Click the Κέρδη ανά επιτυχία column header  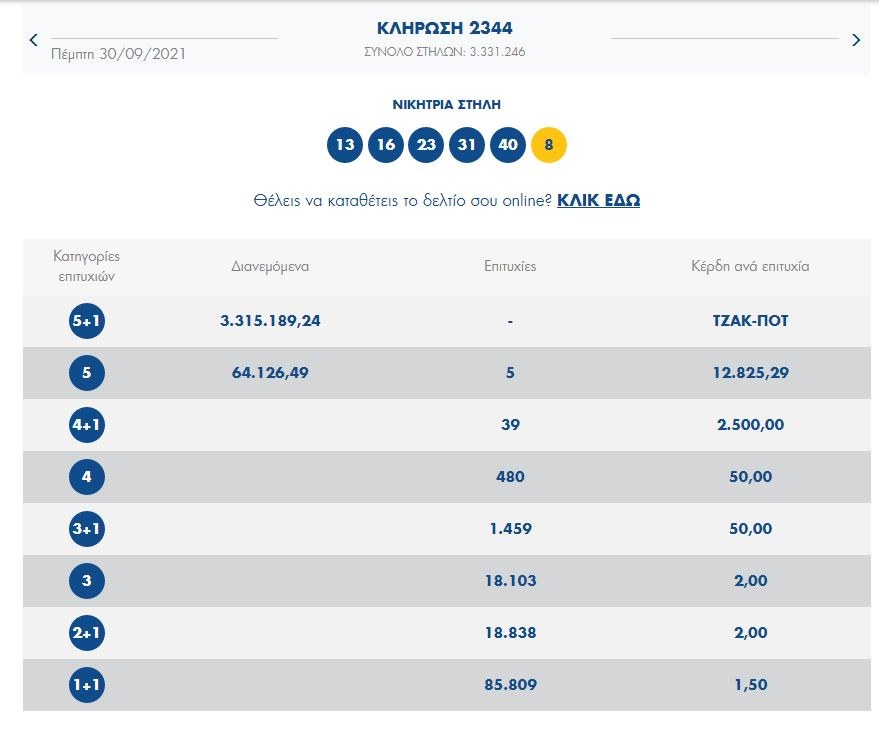749,267
